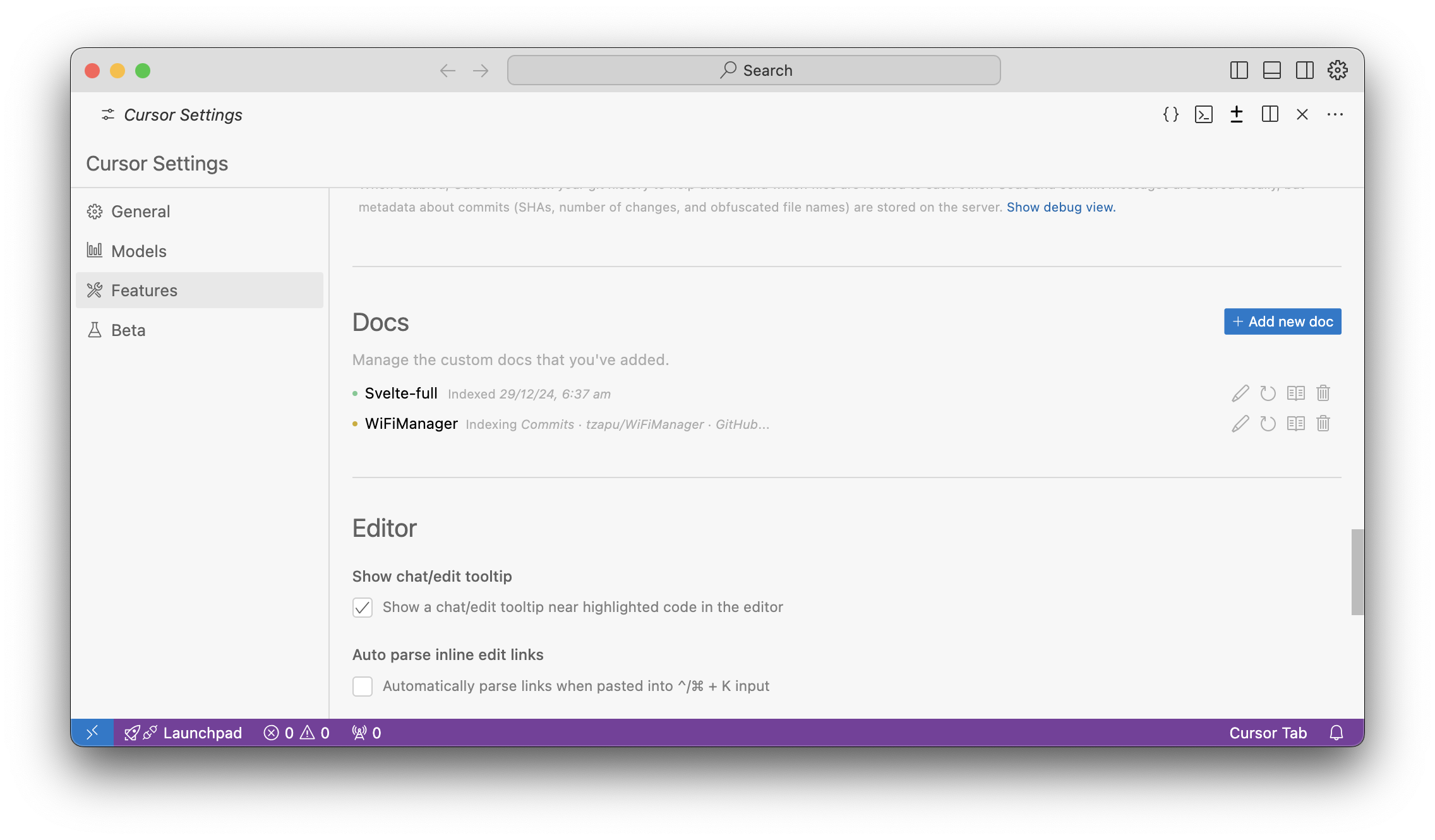This screenshot has height=840, width=1435.
Task: Open the Beta settings section
Action: coord(128,330)
